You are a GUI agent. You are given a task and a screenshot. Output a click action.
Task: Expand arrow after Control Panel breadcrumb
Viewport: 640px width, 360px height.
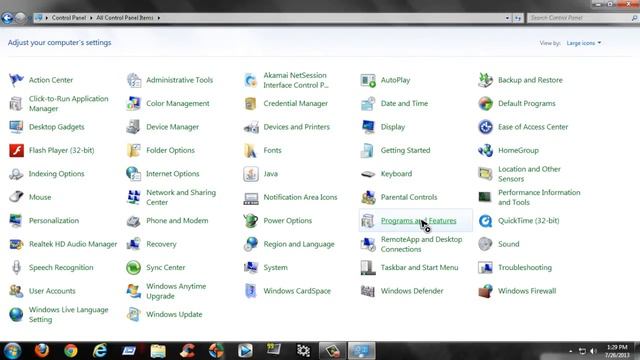point(91,18)
